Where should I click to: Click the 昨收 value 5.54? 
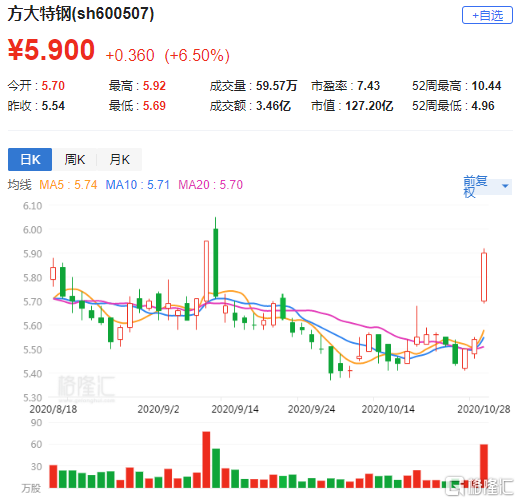coord(53,106)
